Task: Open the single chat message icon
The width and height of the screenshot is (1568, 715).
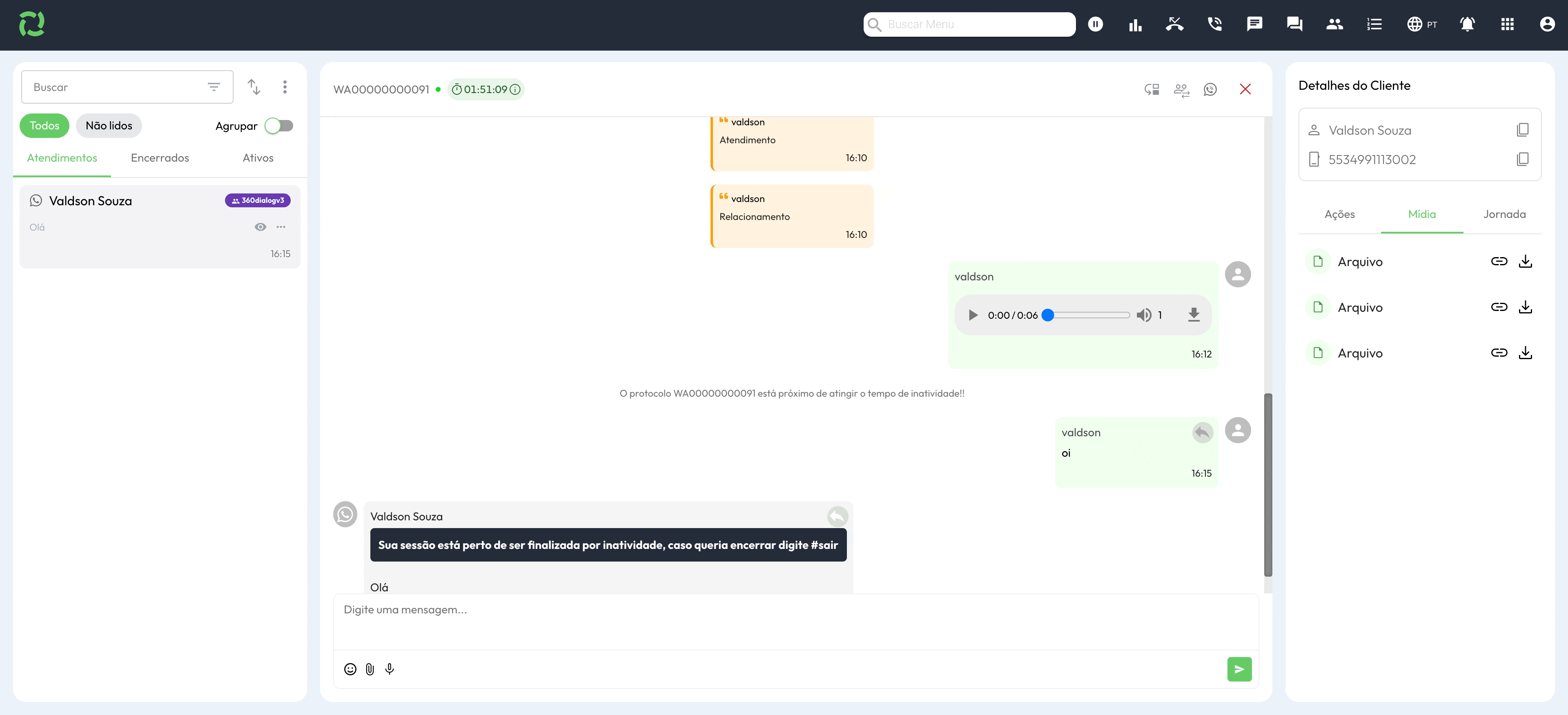Action: click(1254, 24)
